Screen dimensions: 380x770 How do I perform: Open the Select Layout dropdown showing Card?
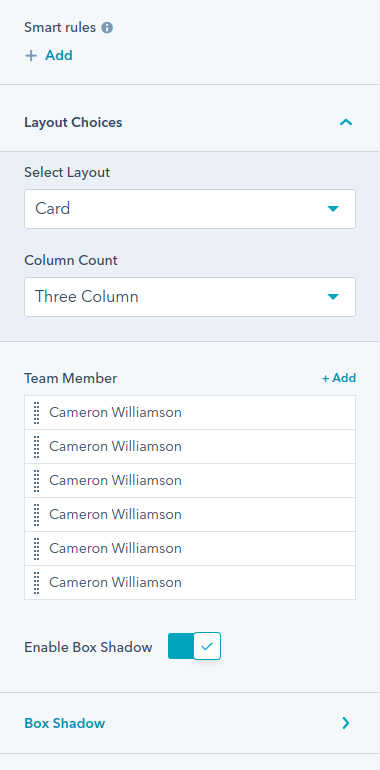click(190, 209)
